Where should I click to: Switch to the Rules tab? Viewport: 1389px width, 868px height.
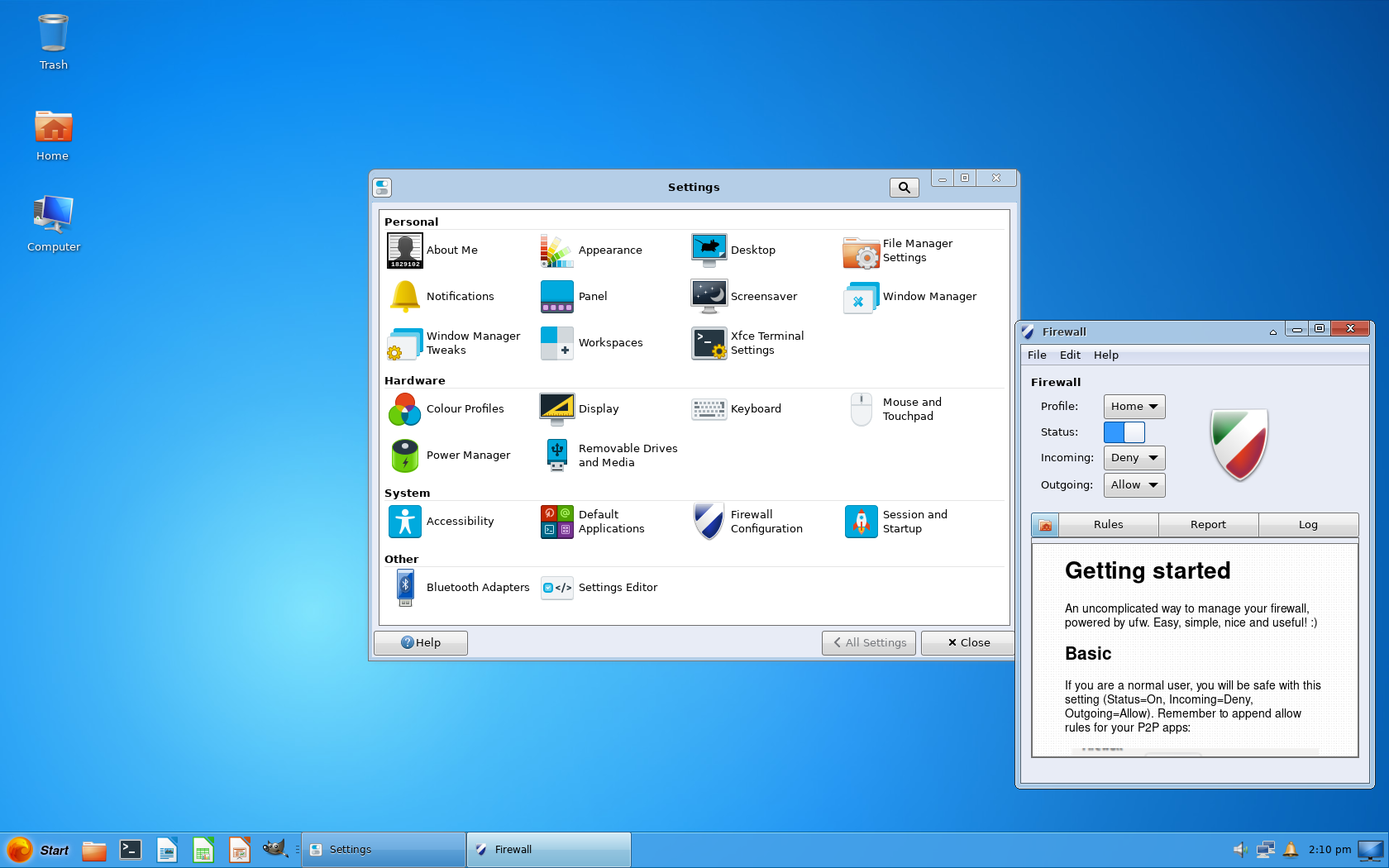1108,525
